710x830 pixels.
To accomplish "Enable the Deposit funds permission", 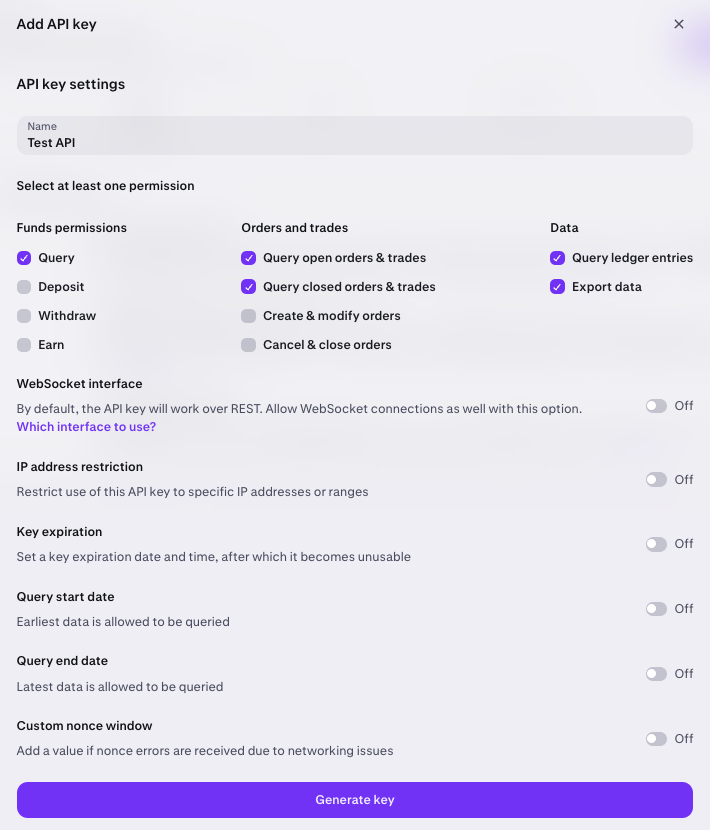I will click(23, 287).
